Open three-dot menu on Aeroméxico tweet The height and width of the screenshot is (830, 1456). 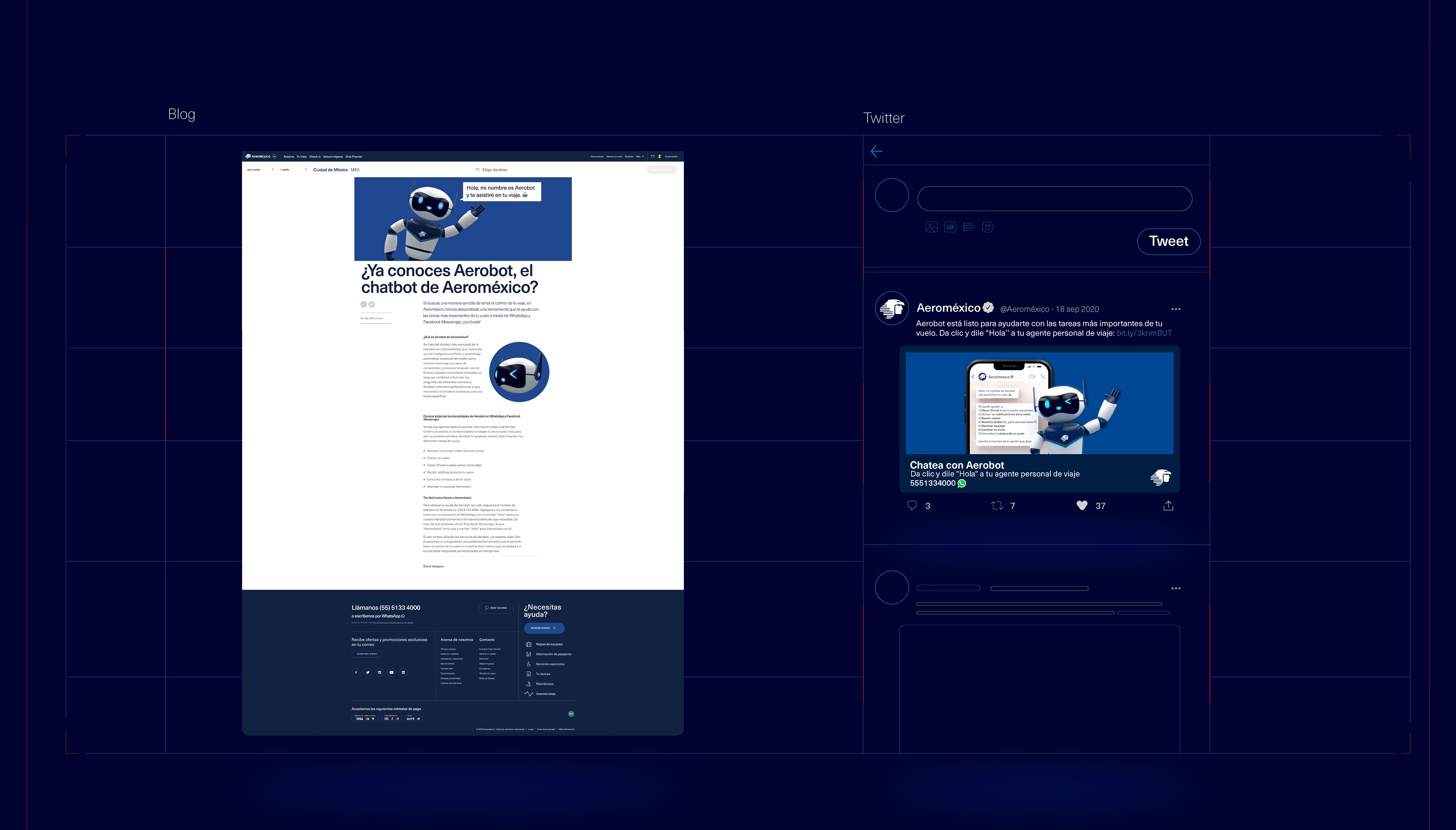click(1176, 309)
